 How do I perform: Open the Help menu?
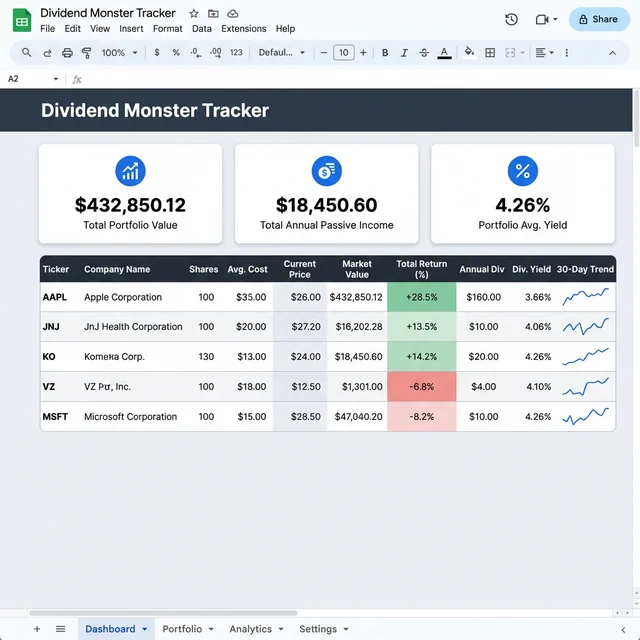pyautogui.click(x=285, y=29)
